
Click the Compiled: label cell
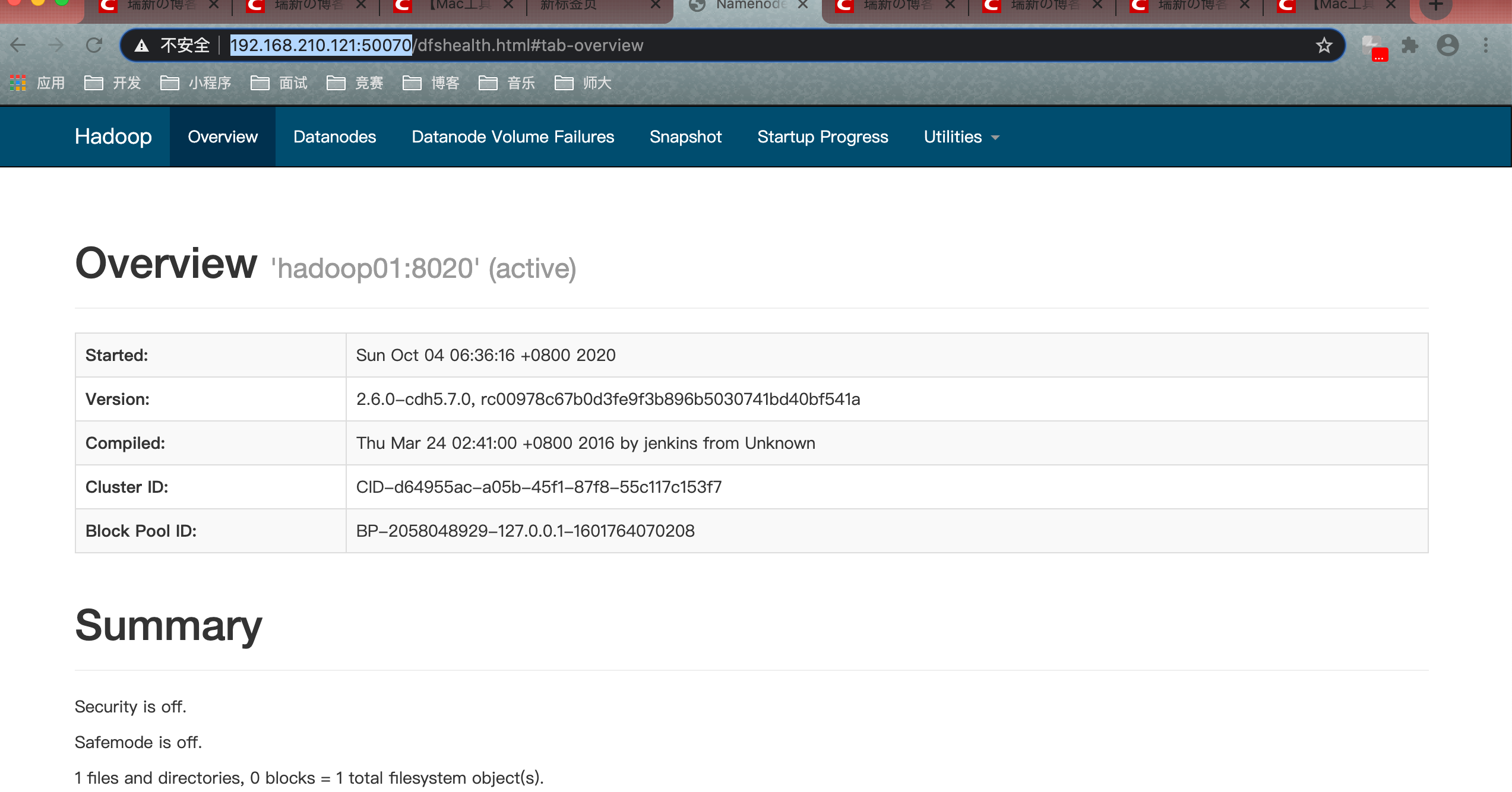210,443
